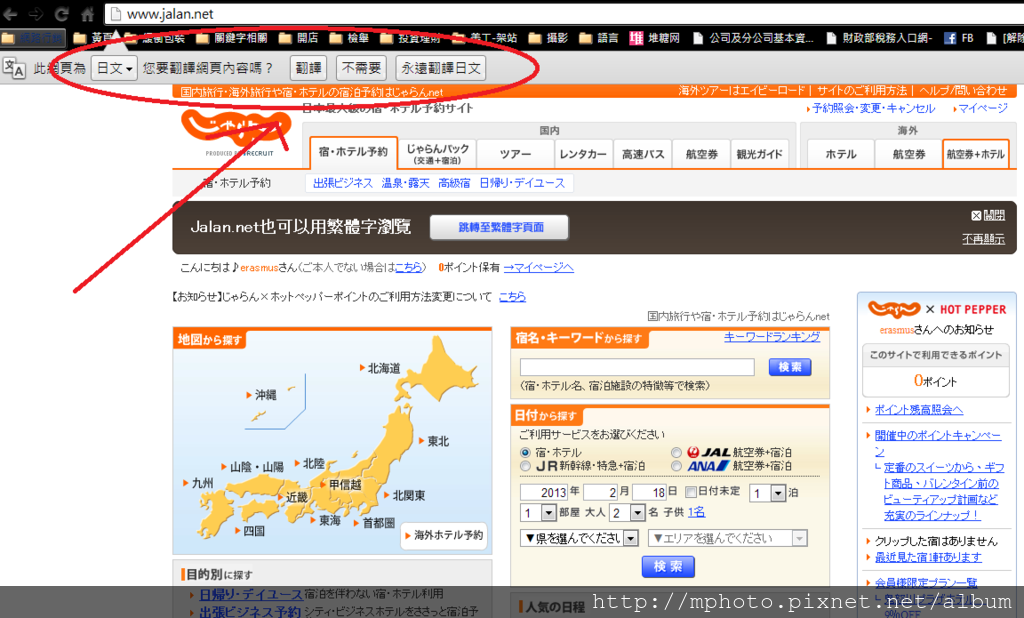
Task: Open the 高級宿 link
Action: pos(454,183)
